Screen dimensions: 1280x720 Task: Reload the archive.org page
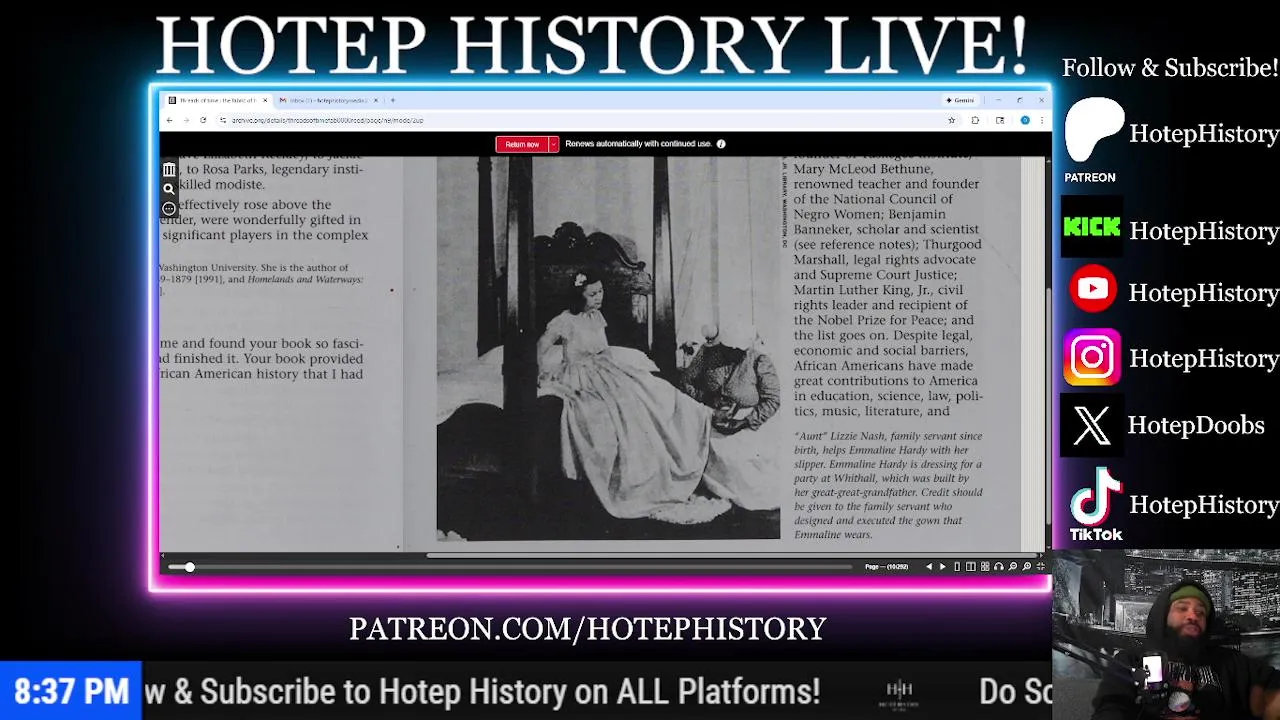coord(203,120)
